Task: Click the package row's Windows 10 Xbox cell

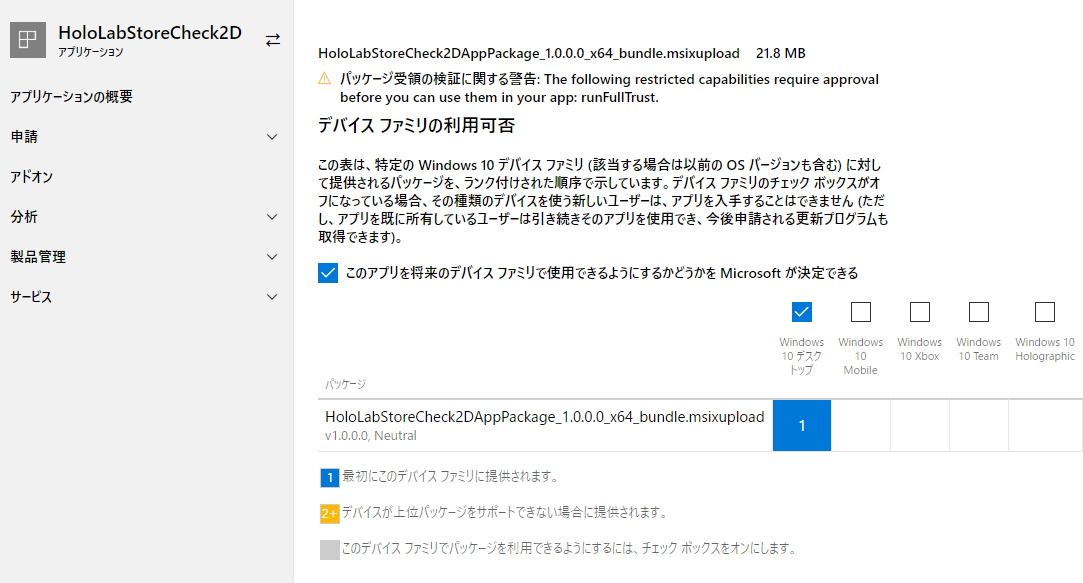Action: point(920,426)
